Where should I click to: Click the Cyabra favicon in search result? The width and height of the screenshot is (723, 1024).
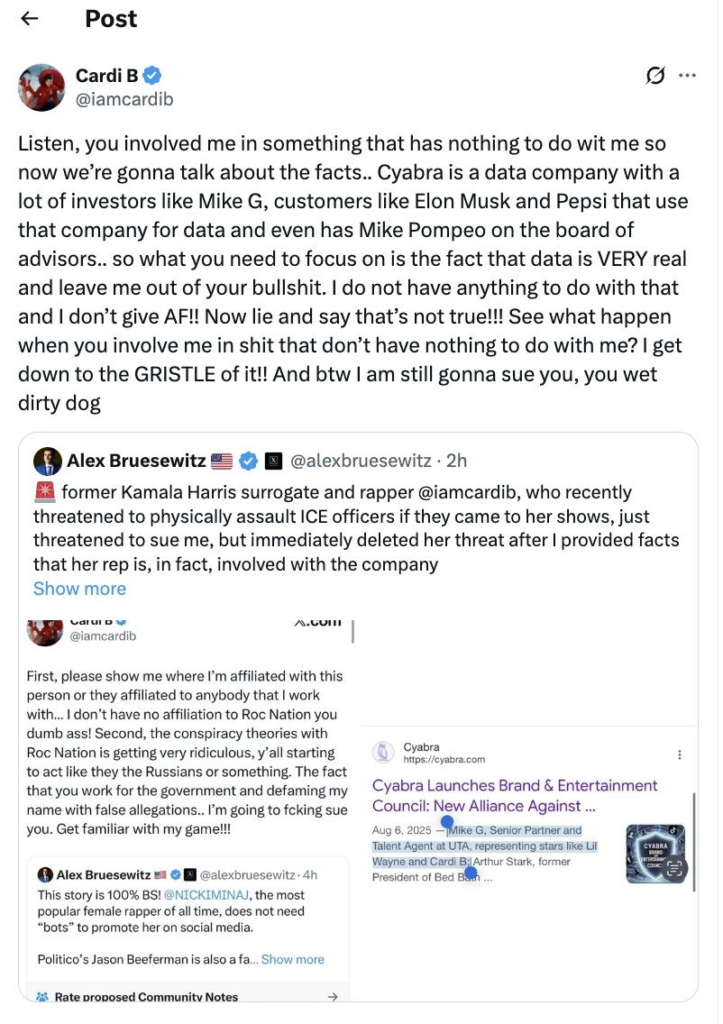point(382,752)
